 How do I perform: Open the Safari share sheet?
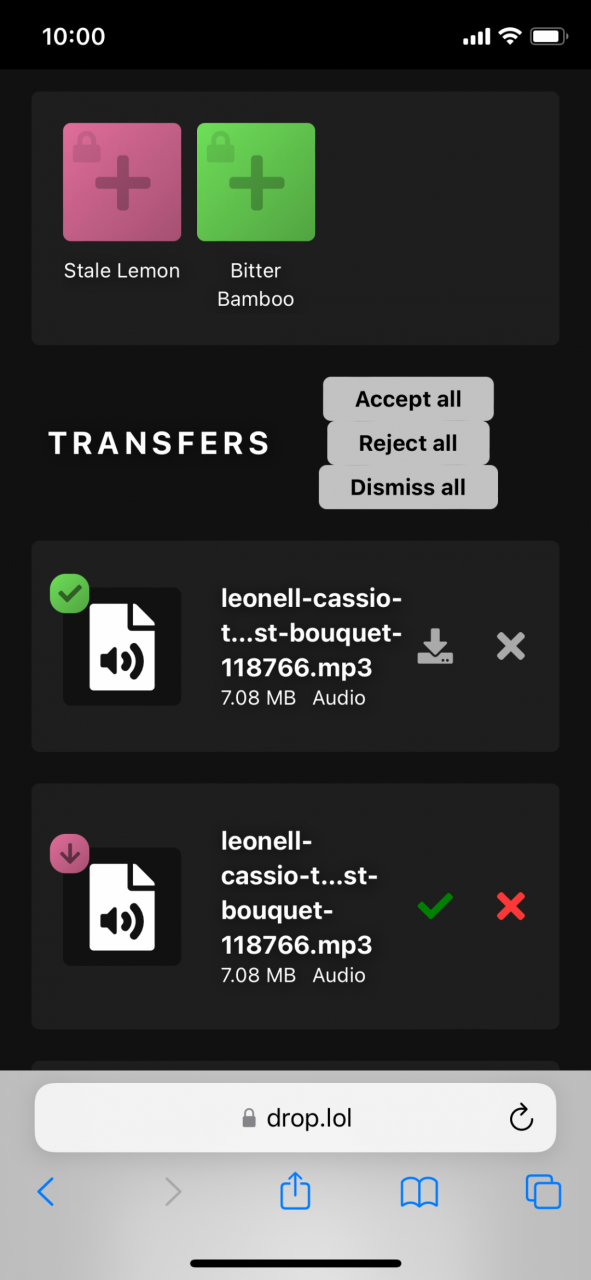[295, 1190]
